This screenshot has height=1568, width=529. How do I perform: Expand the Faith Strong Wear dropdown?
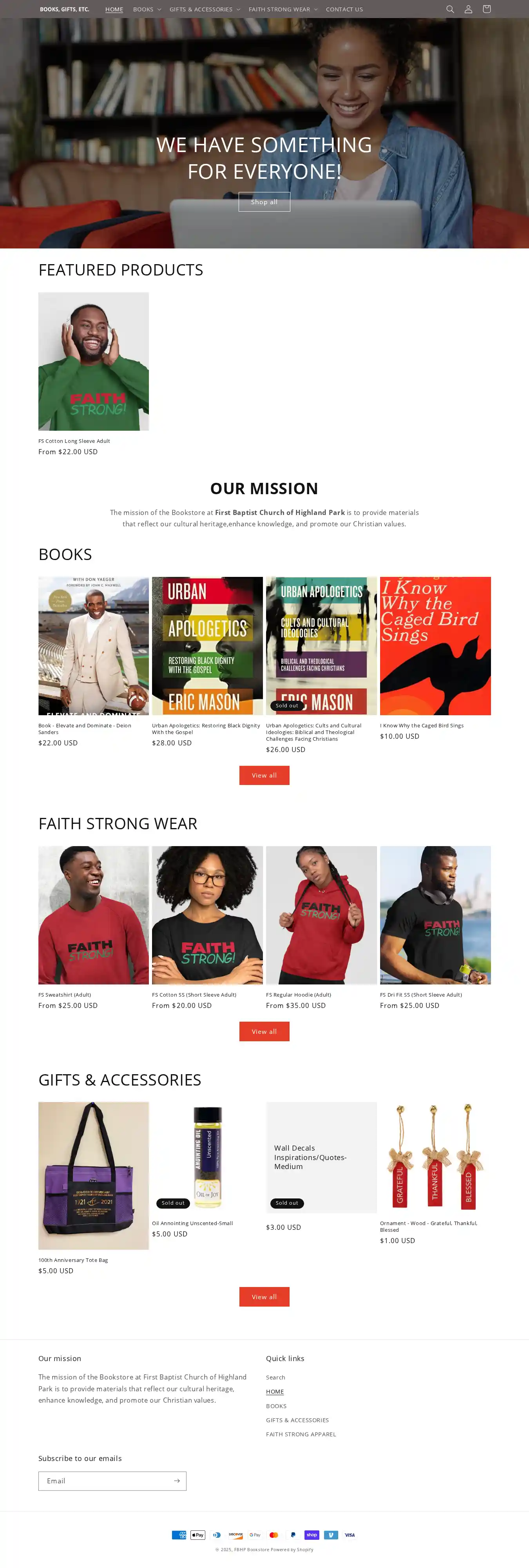click(x=283, y=9)
